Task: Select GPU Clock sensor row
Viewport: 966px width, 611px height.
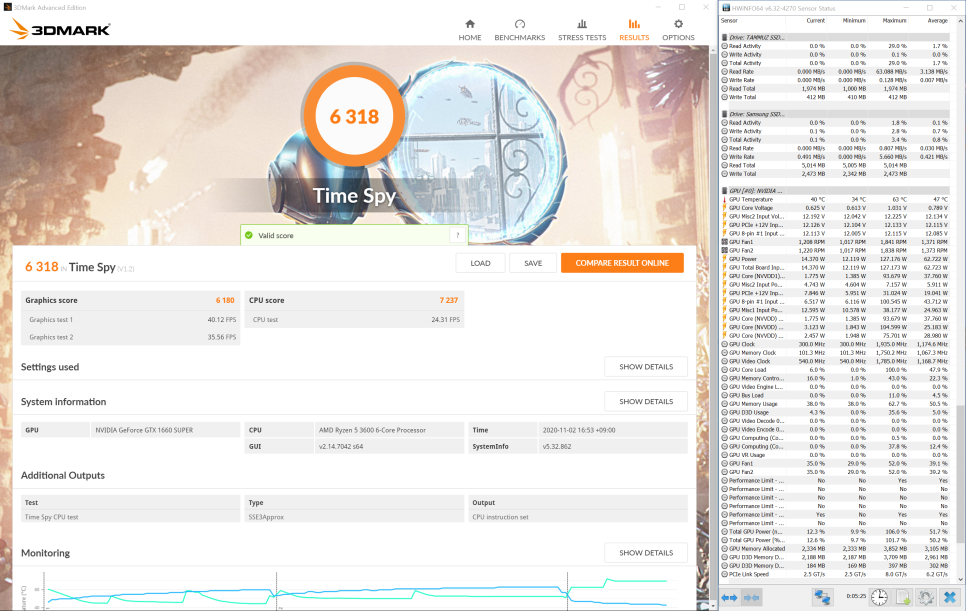Action: tap(835, 344)
